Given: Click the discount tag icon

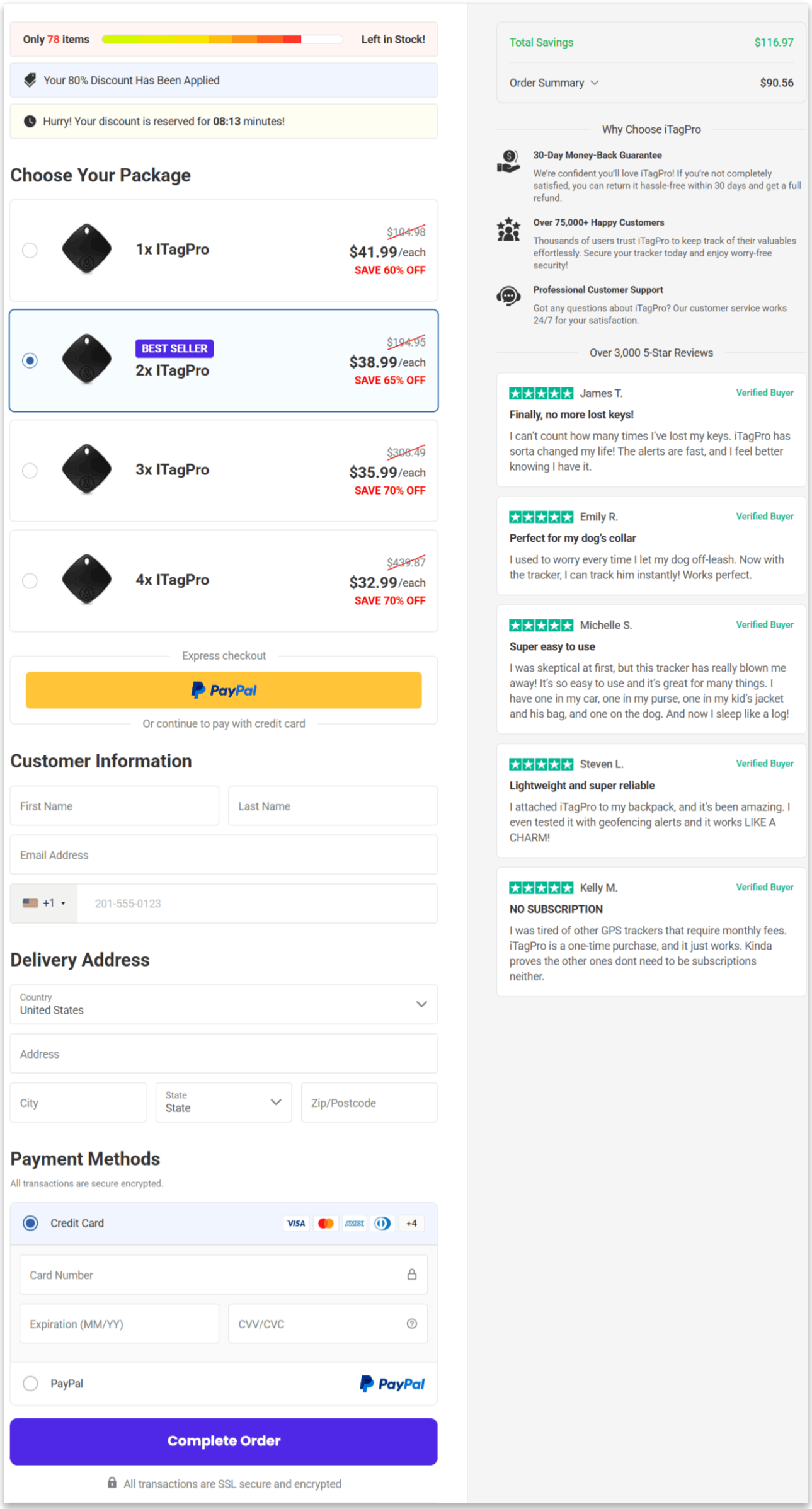Looking at the screenshot, I should click(x=30, y=80).
